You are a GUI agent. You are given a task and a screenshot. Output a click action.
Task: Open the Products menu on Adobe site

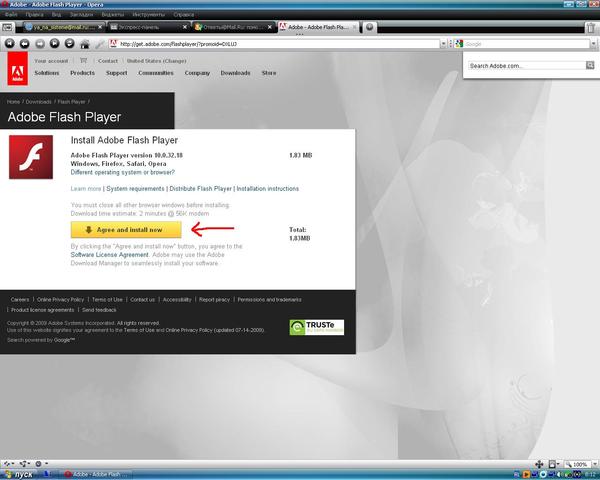(82, 73)
